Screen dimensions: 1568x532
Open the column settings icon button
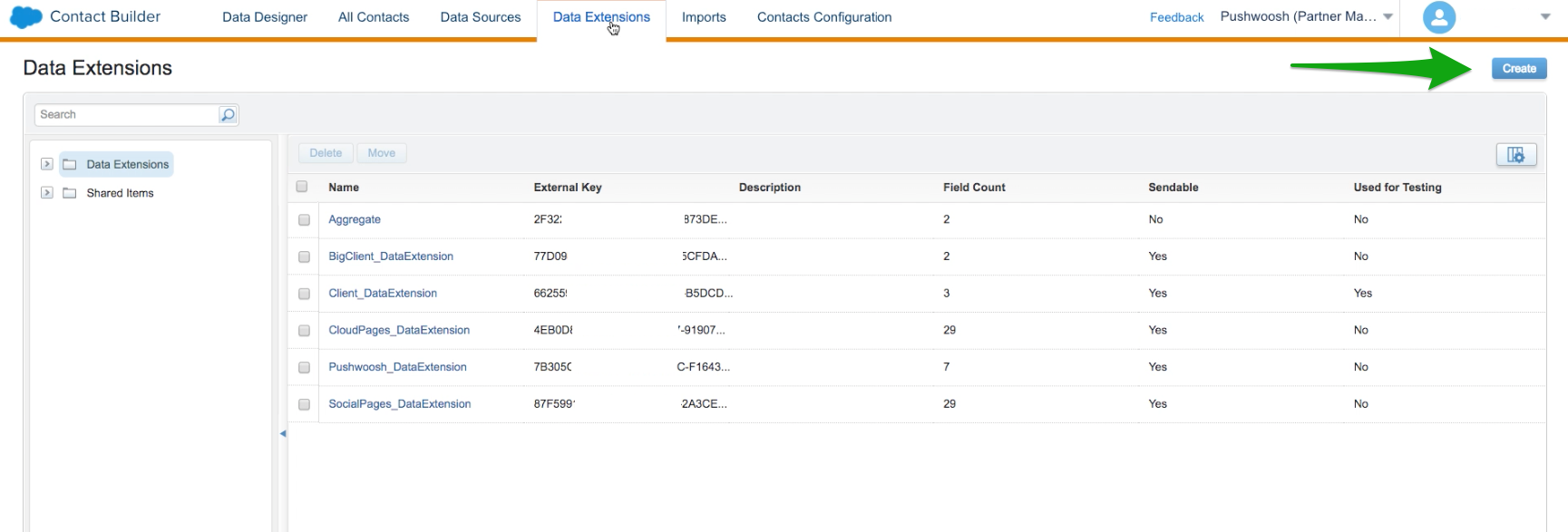1515,155
